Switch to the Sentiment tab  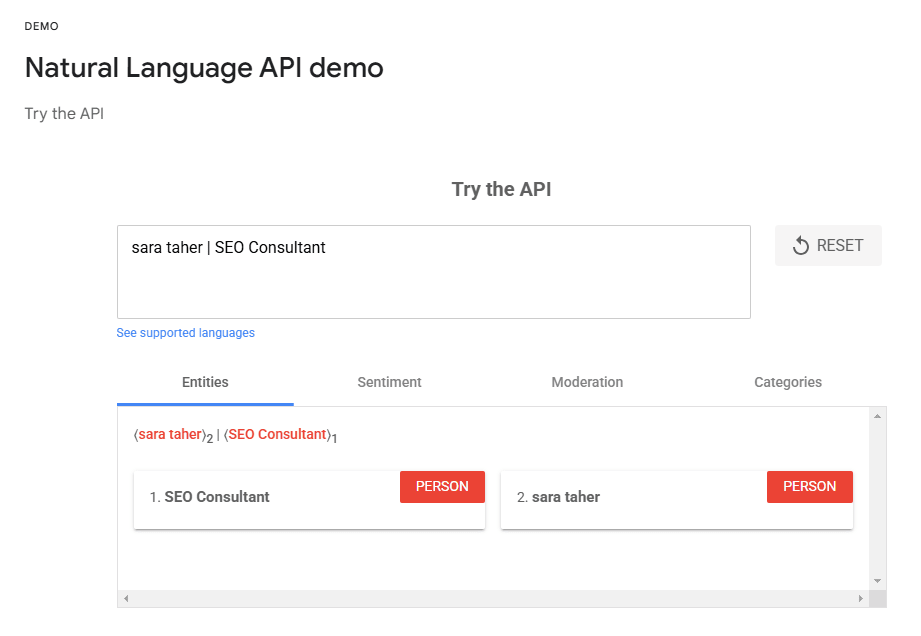click(x=389, y=382)
